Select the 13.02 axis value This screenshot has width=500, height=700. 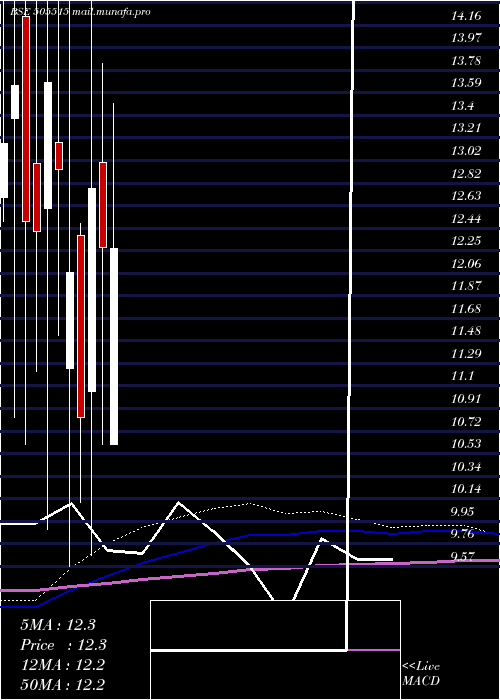point(466,151)
